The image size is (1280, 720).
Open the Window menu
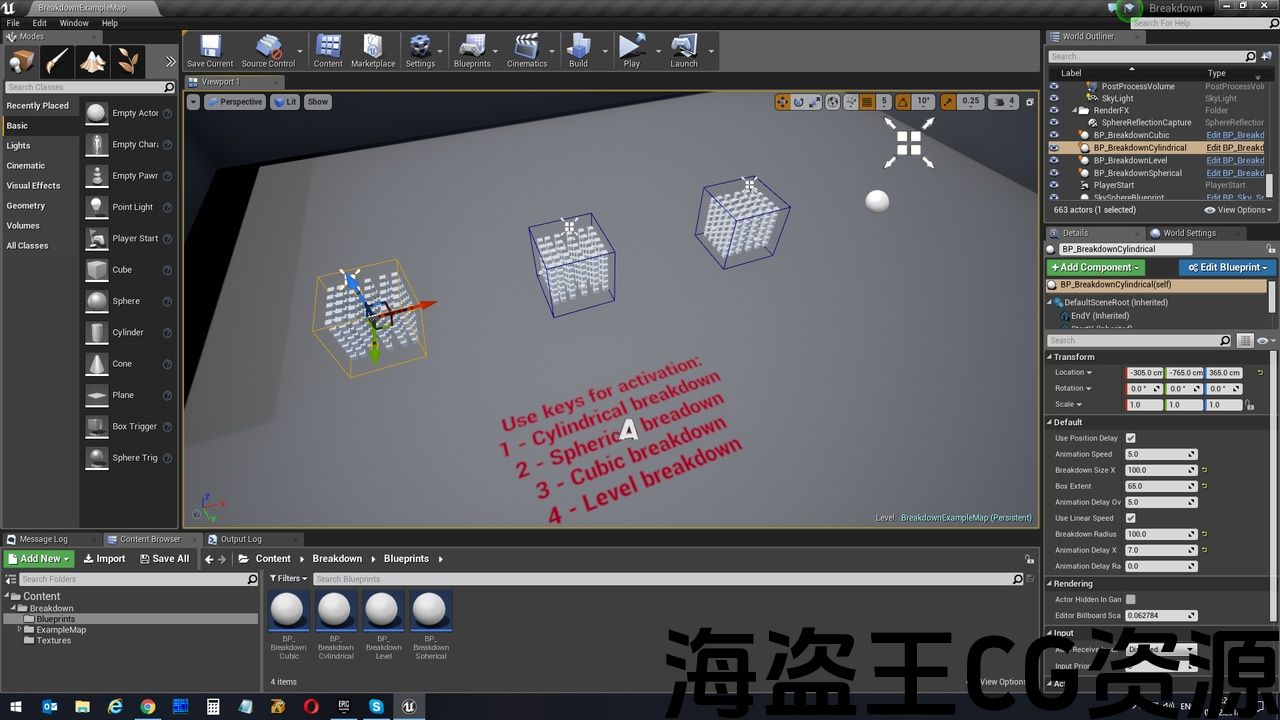[x=74, y=23]
